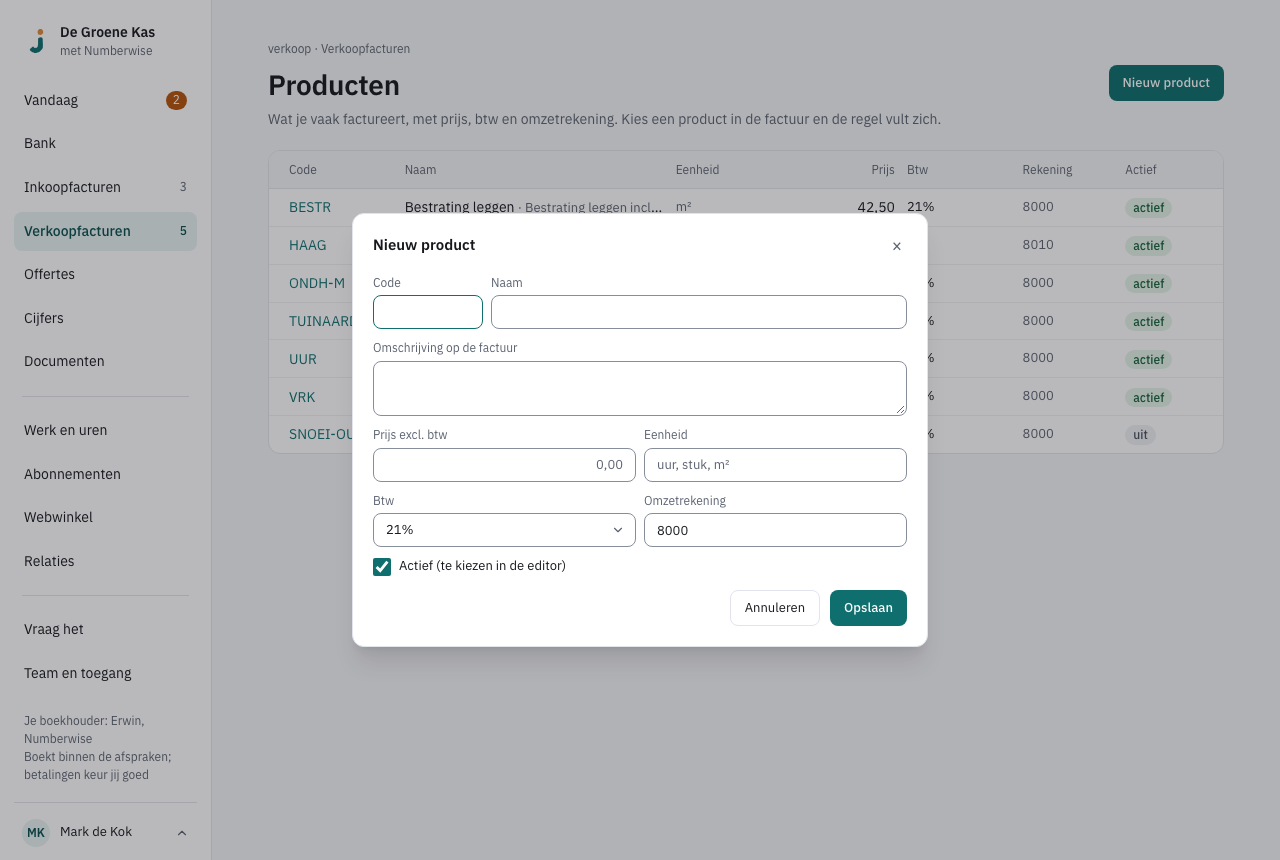Open Relaties in the sidebar
The width and height of the screenshot is (1280, 860).
(105, 561)
